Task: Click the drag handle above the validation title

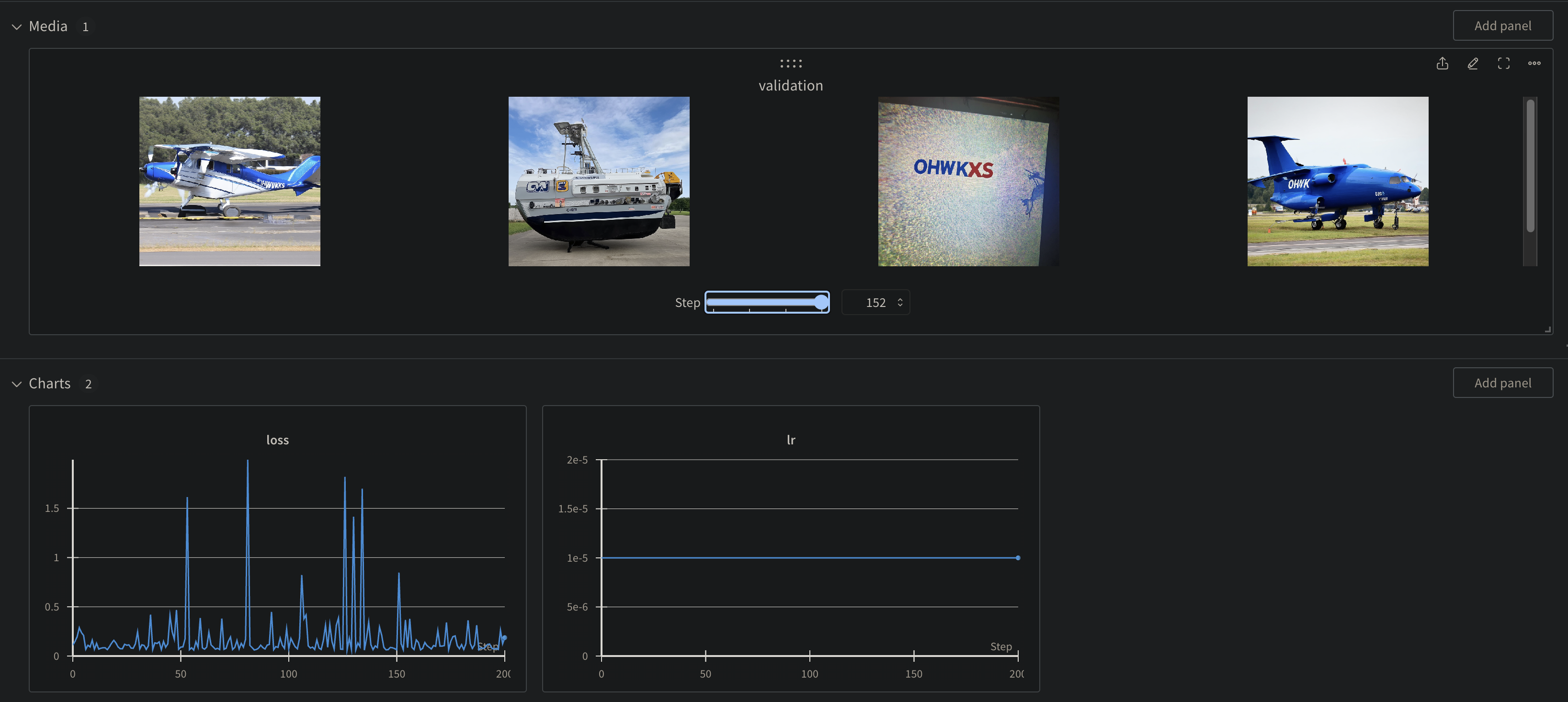Action: click(x=790, y=63)
